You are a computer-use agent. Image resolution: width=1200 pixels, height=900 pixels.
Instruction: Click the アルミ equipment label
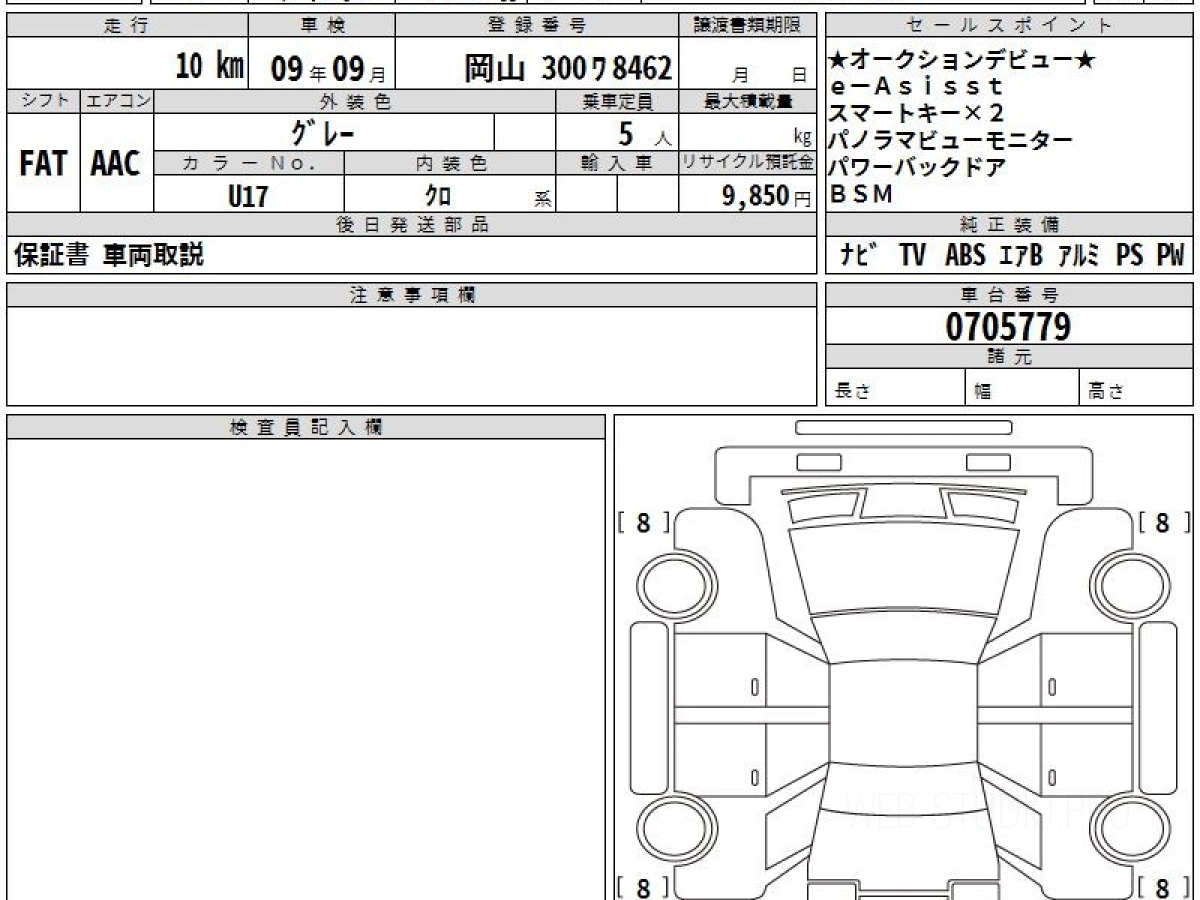1077,255
